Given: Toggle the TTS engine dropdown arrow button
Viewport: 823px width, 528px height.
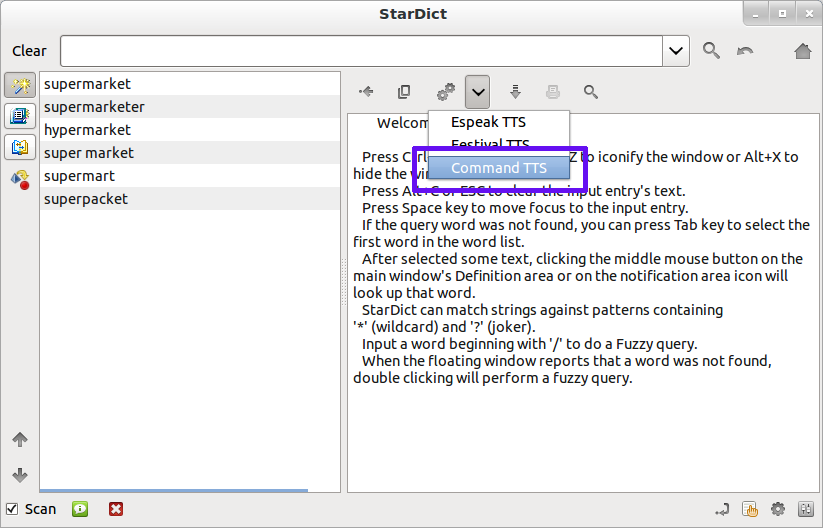Looking at the screenshot, I should click(477, 92).
